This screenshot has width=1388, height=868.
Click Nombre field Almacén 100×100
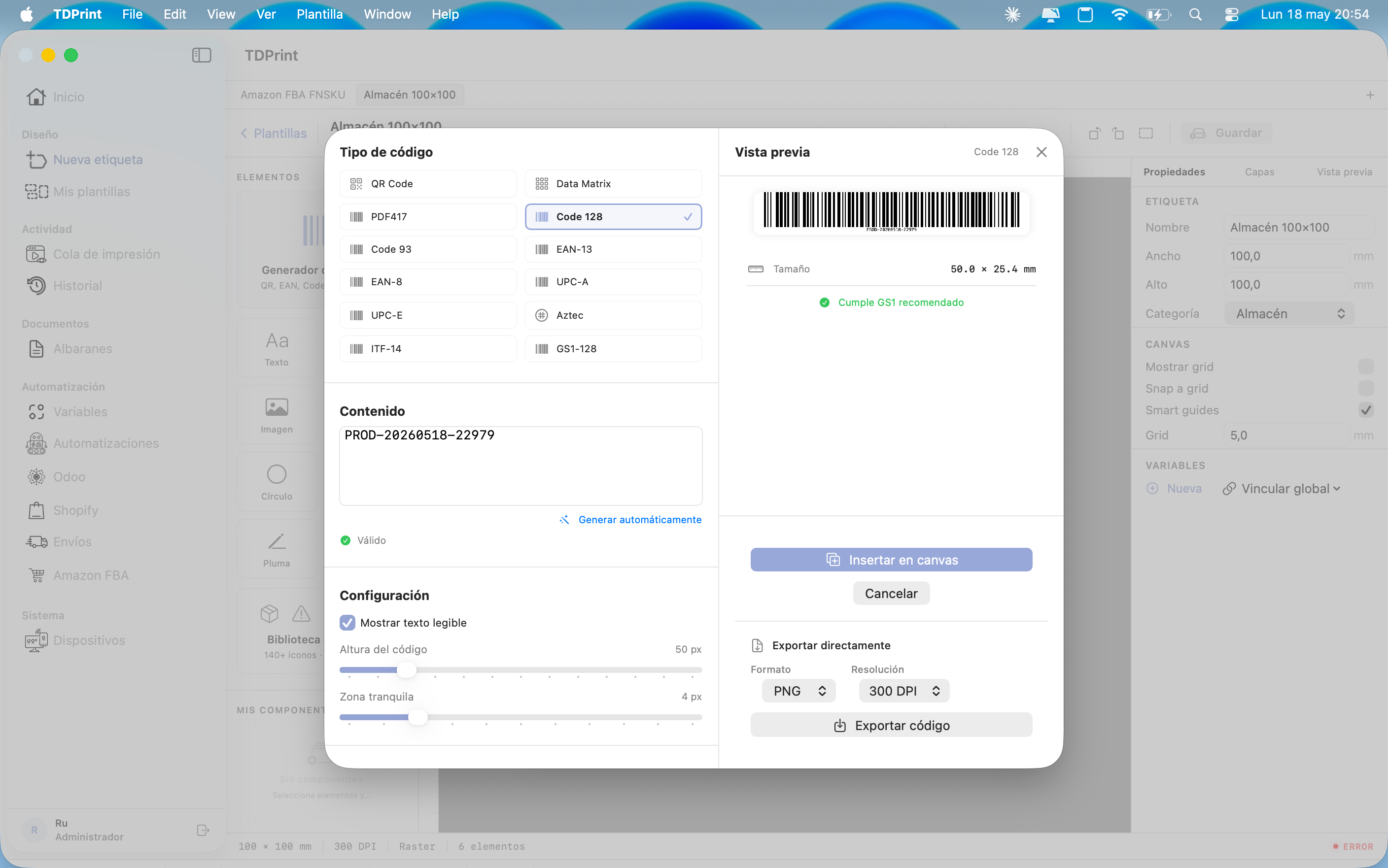point(1299,227)
